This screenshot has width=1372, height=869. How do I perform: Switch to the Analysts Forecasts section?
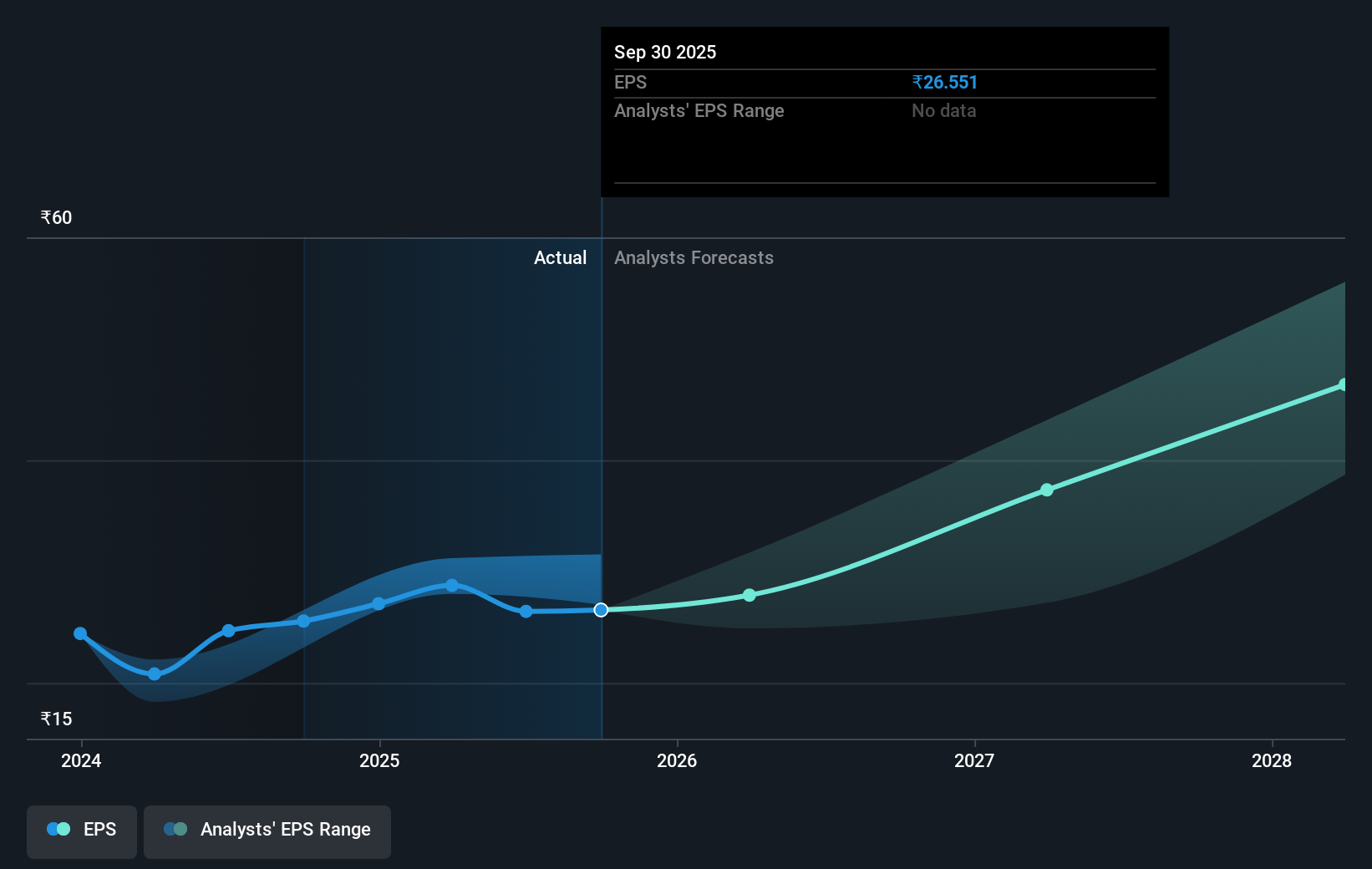coord(693,257)
